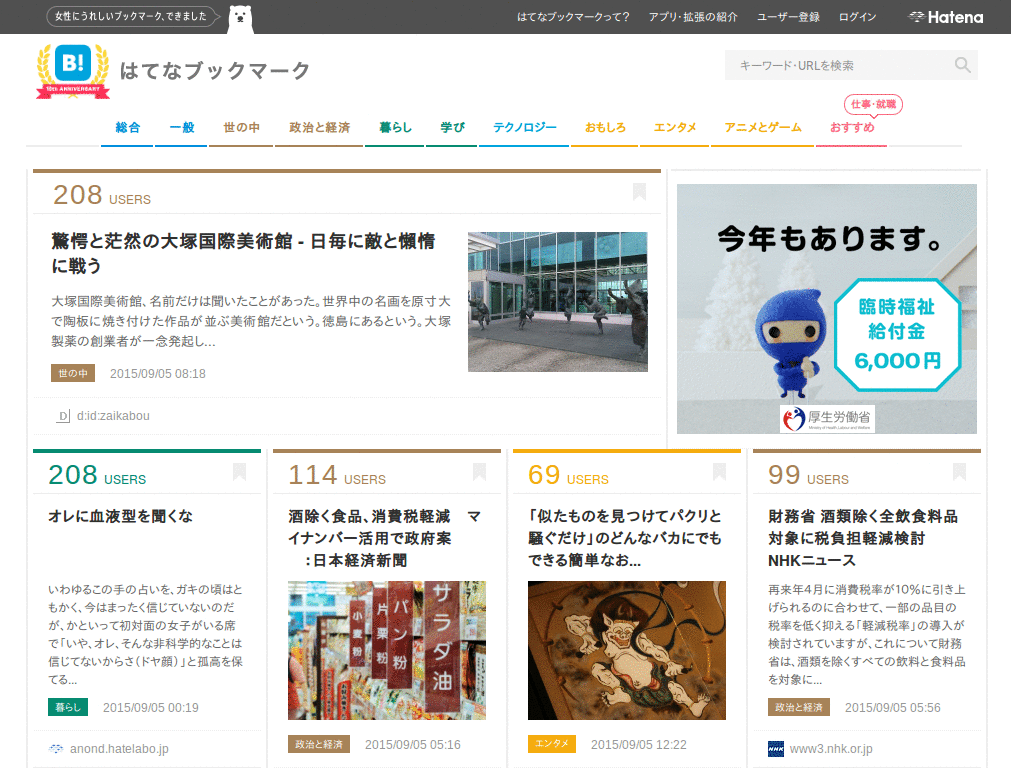Open はてなブックマークって? link
The width and height of the screenshot is (1024, 768).
tap(573, 17)
